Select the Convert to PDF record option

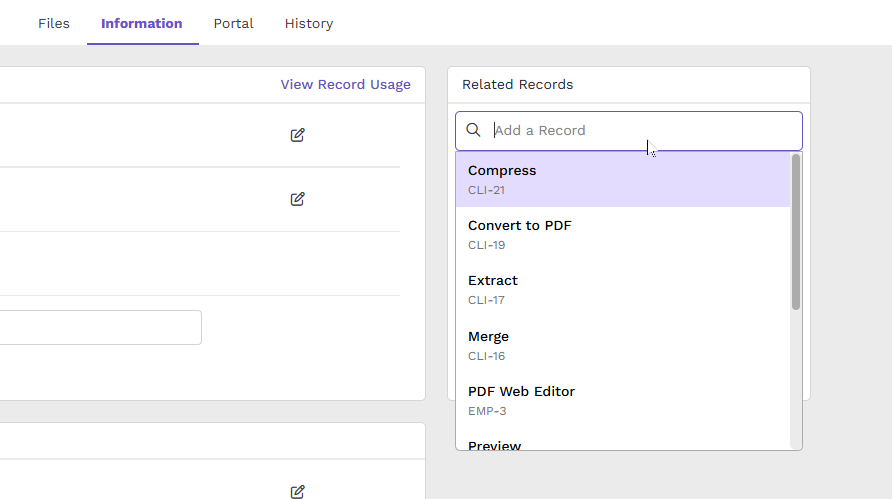(x=623, y=234)
